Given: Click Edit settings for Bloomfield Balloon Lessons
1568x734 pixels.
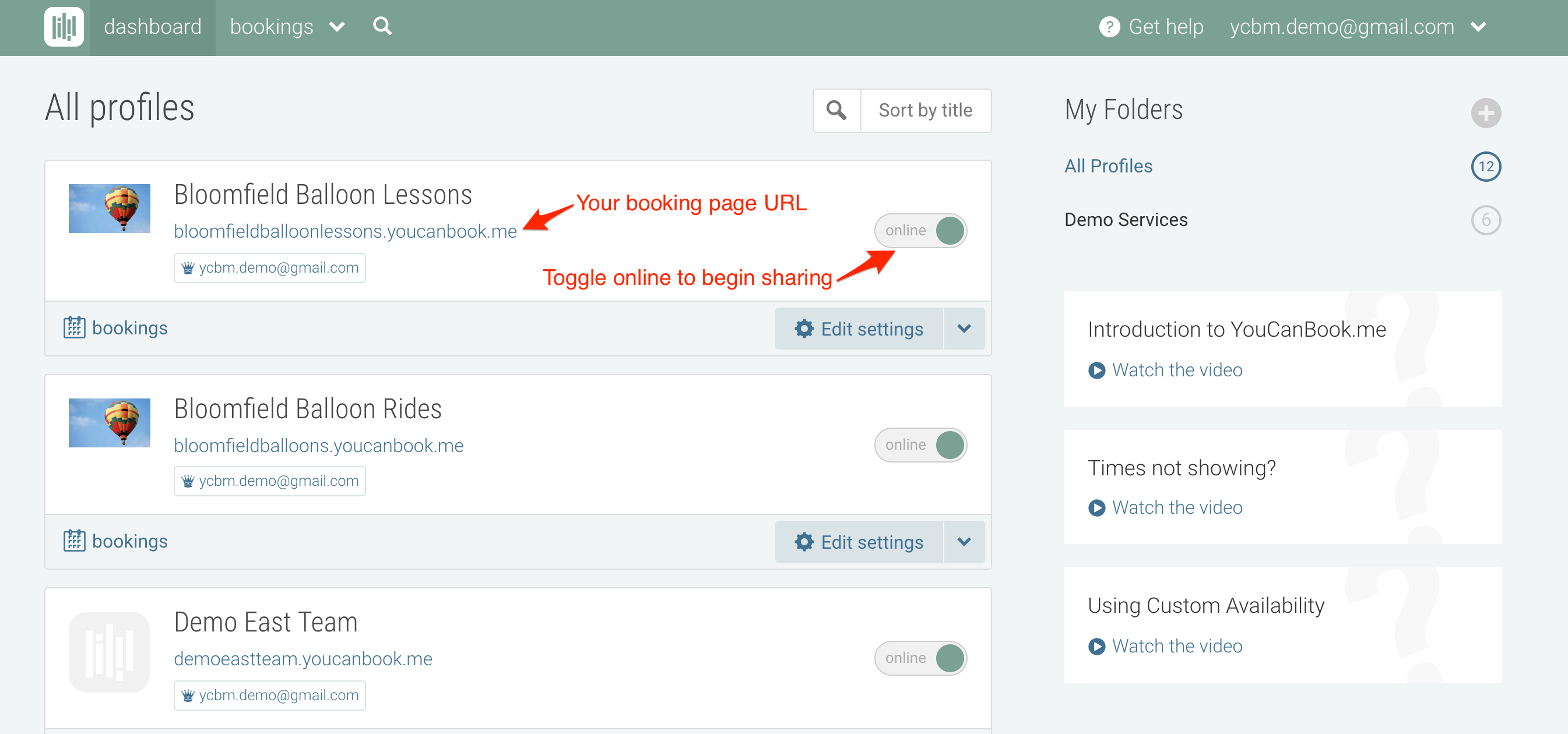Looking at the screenshot, I should click(x=859, y=329).
